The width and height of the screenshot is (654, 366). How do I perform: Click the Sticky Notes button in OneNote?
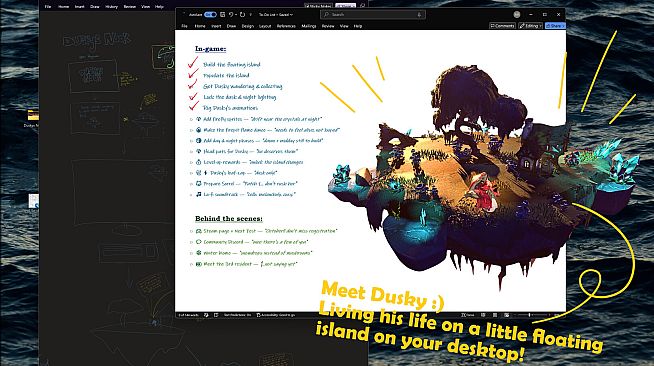[x=318, y=6]
